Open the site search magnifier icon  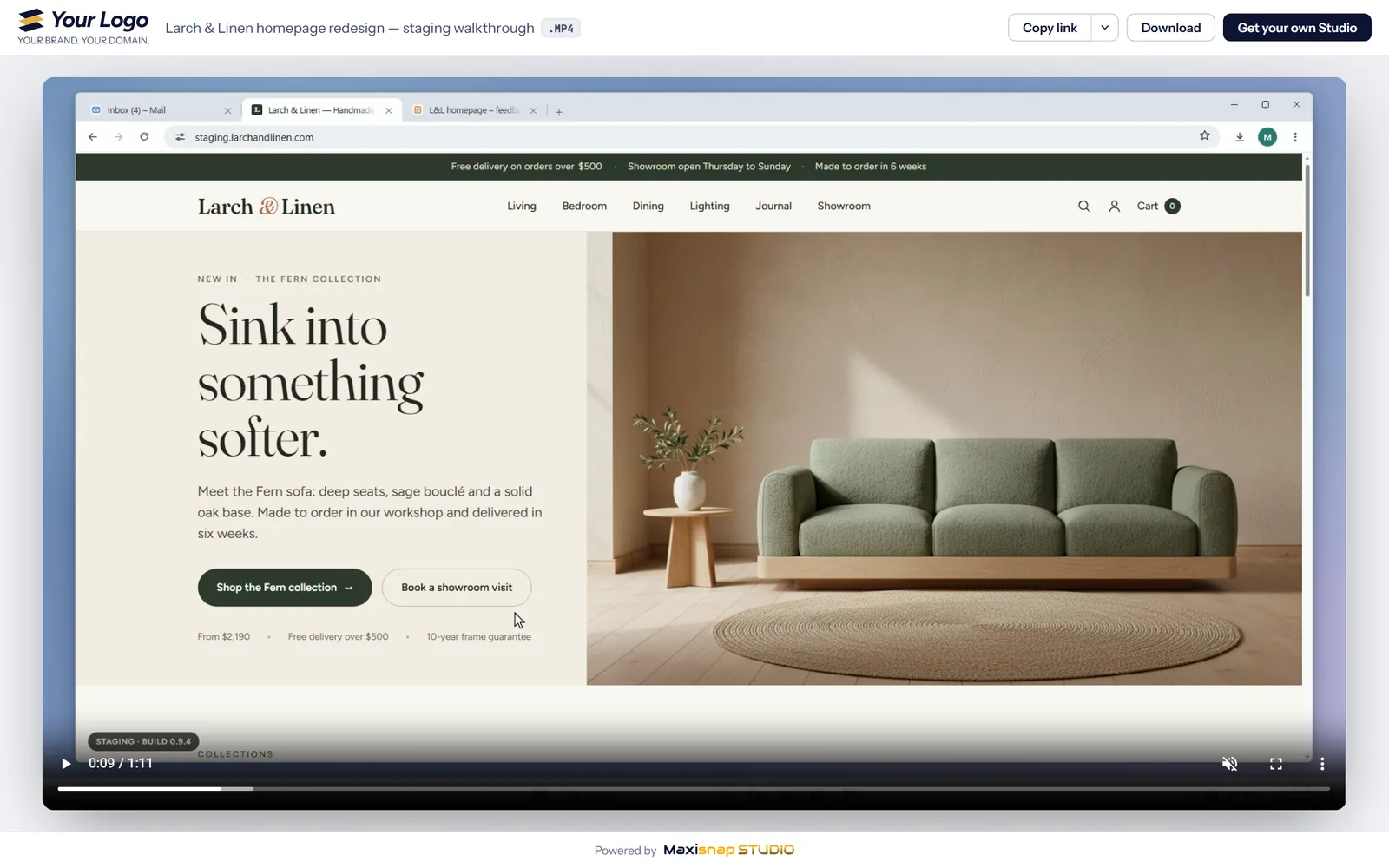point(1083,206)
